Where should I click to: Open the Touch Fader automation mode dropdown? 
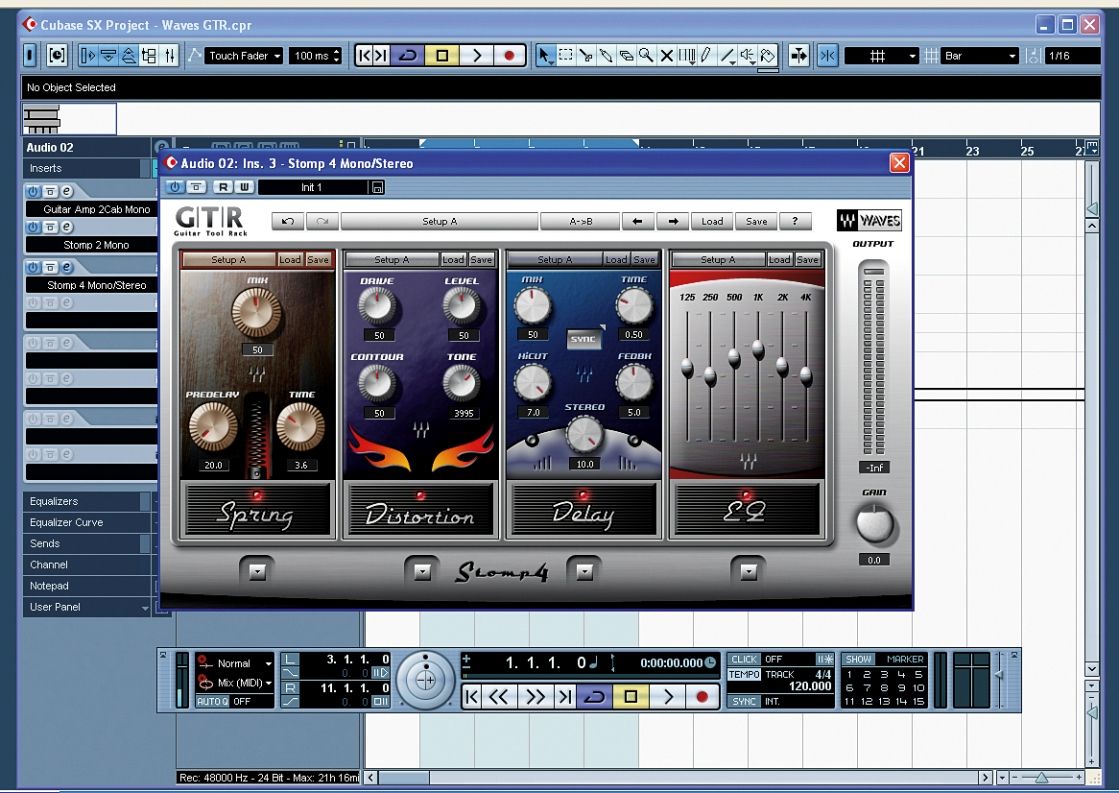[245, 56]
